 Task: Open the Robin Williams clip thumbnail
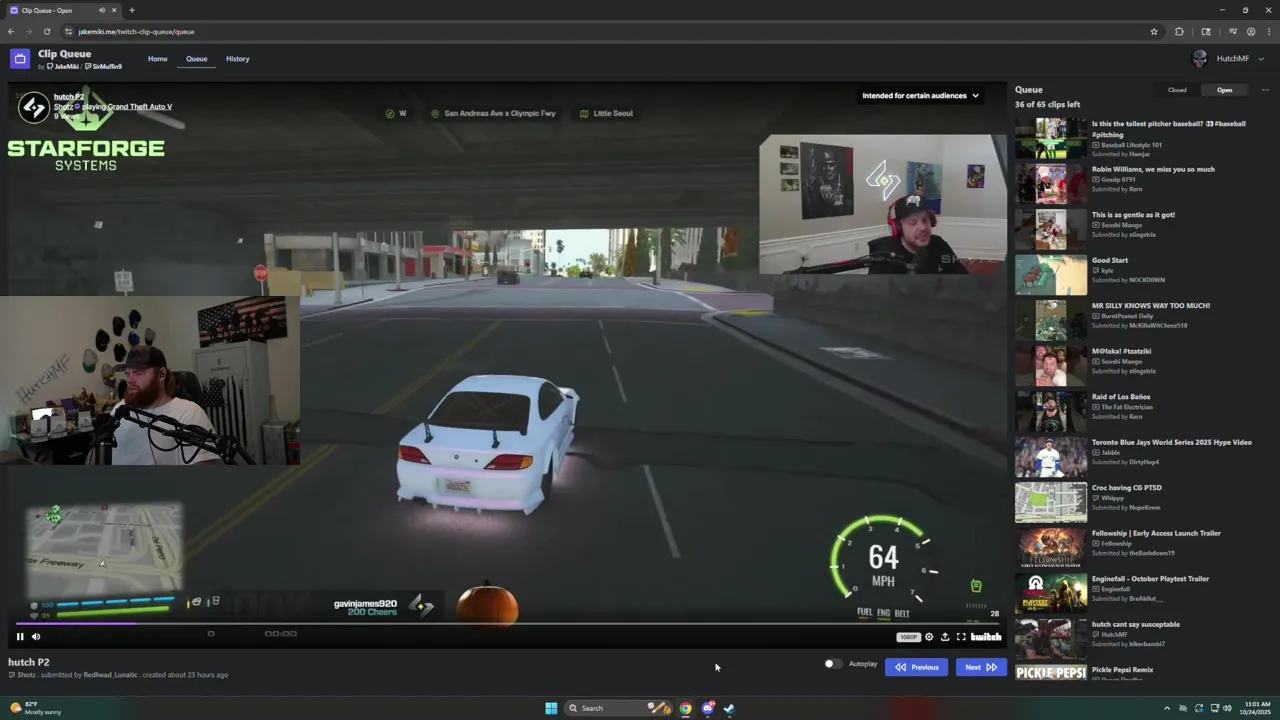[x=1051, y=184]
